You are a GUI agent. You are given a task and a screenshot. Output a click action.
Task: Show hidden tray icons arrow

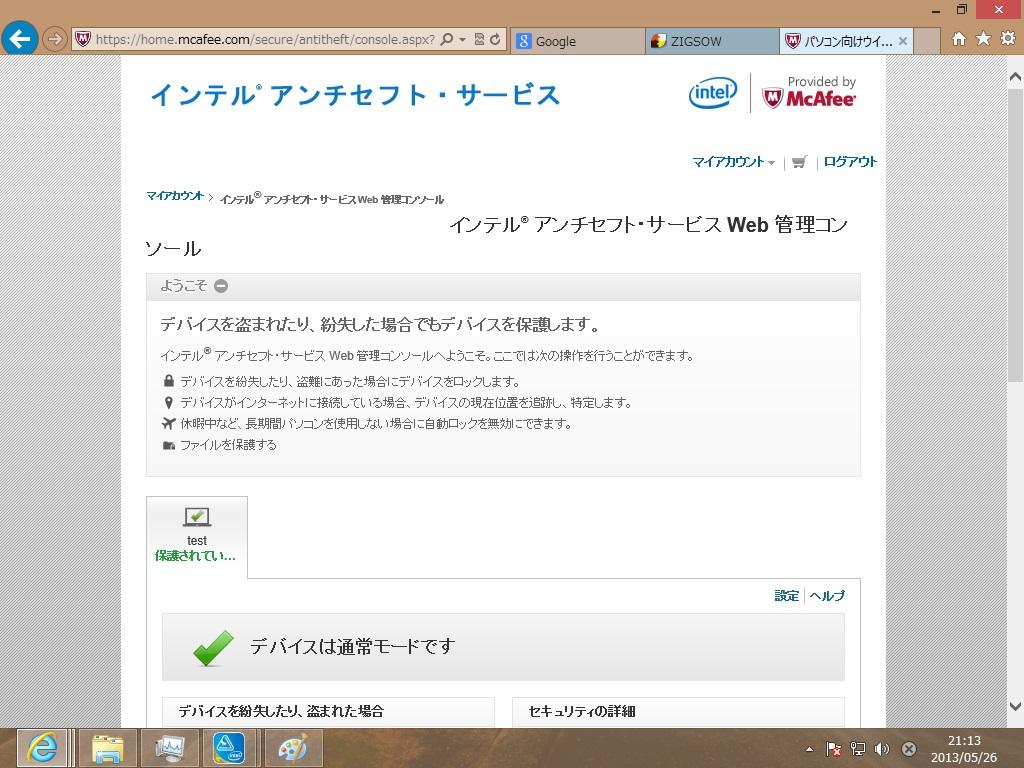click(810, 749)
